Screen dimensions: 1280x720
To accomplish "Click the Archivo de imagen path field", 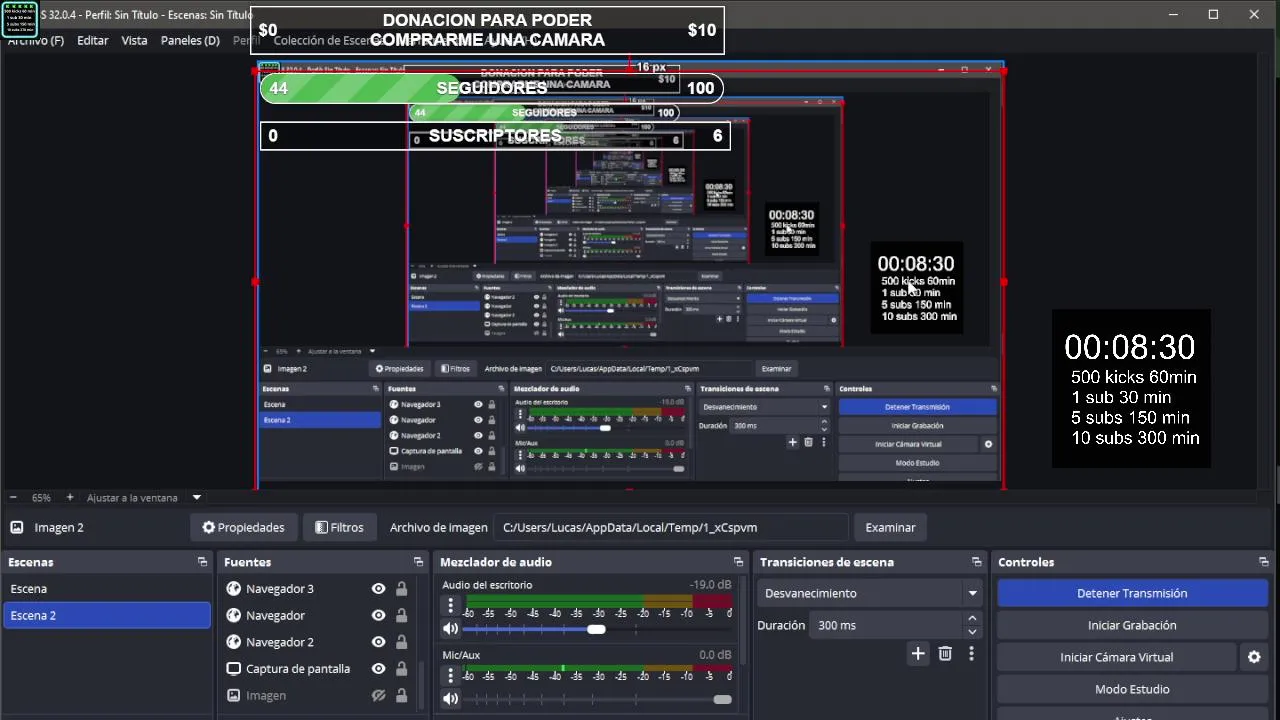I will point(671,527).
